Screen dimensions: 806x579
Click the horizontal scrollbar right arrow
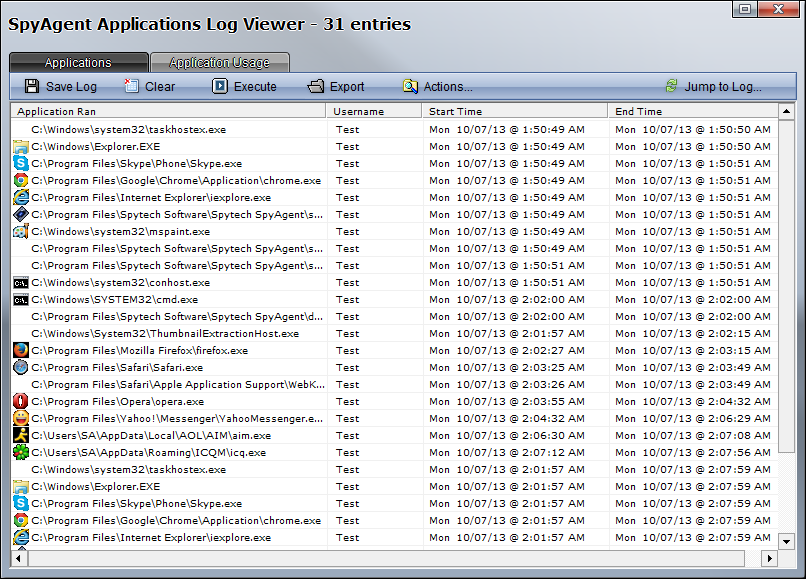coord(768,558)
